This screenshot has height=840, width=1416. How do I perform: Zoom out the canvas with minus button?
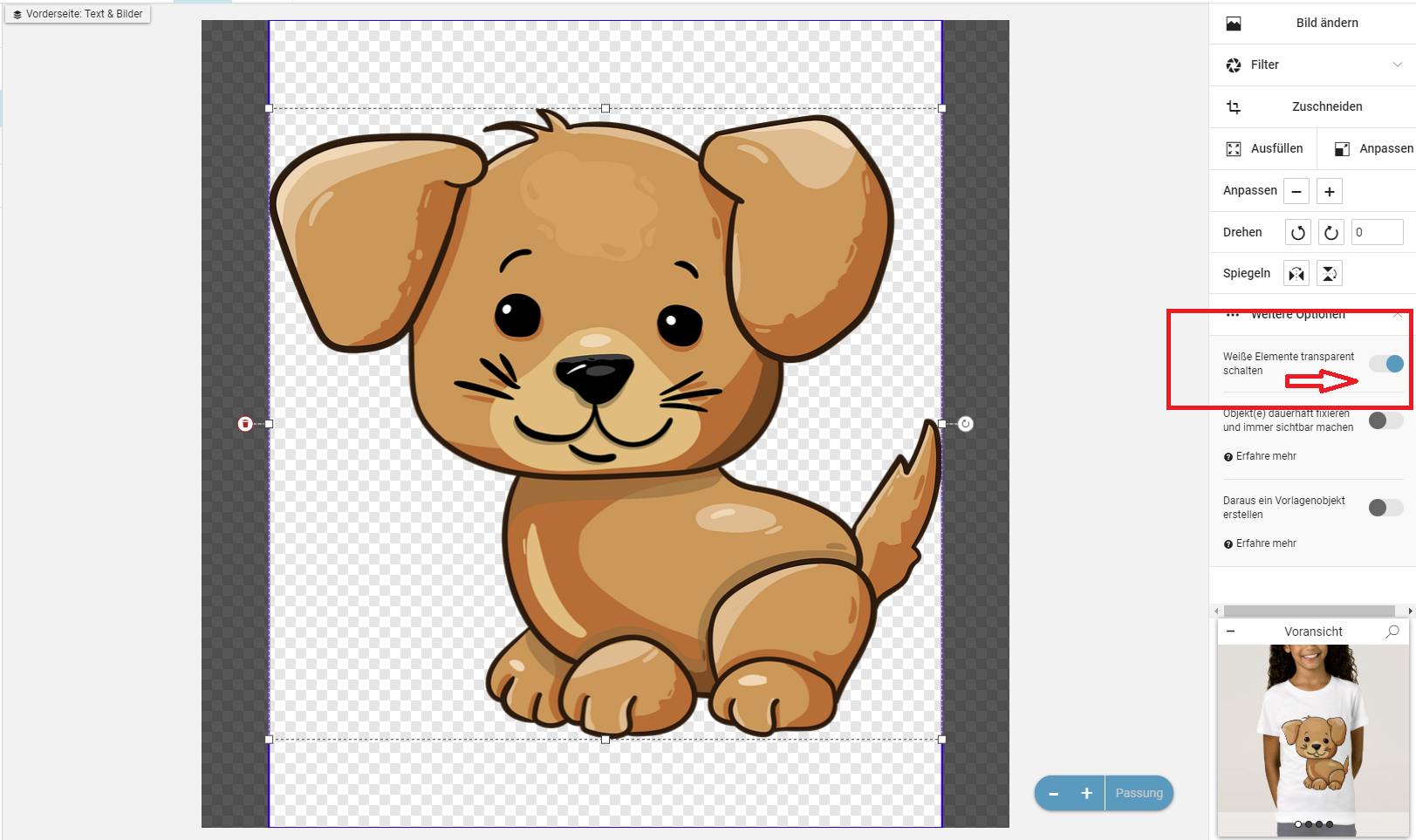click(x=1053, y=793)
